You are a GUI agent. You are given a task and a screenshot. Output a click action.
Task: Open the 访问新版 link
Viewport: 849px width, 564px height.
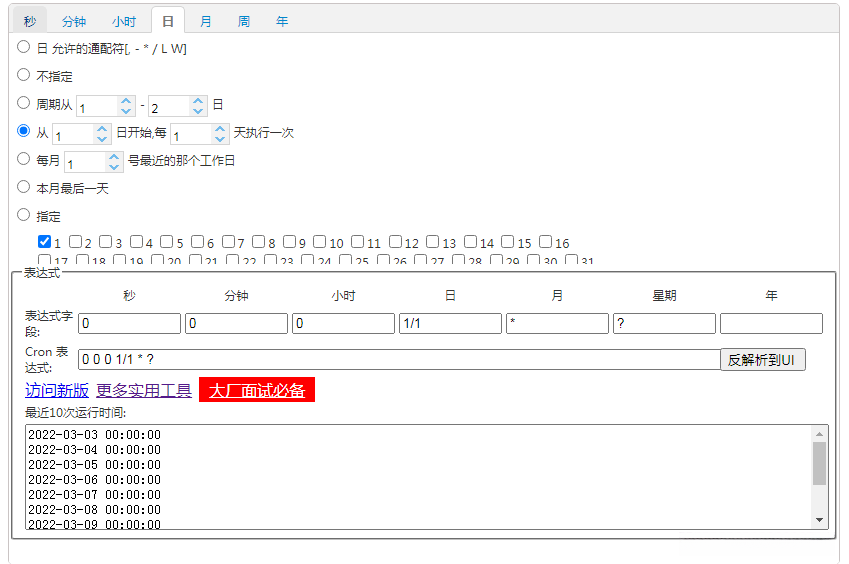57,390
